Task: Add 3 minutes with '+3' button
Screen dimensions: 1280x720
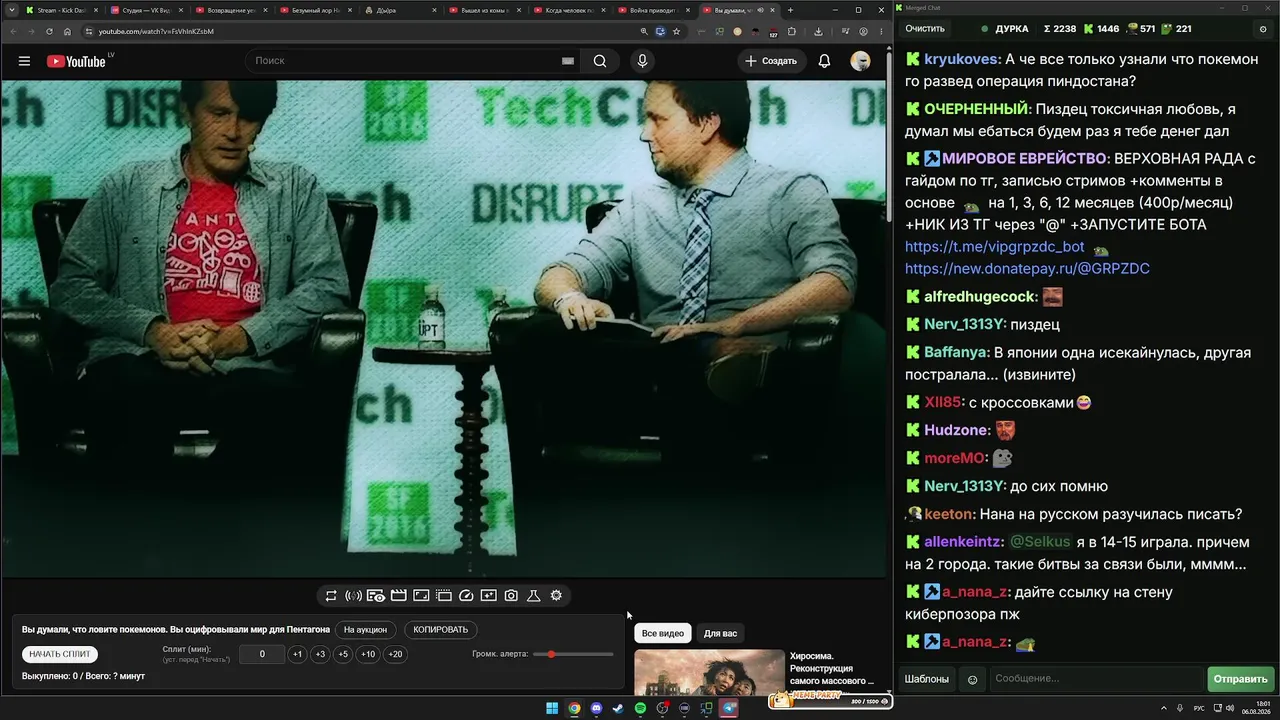Action: 320,654
